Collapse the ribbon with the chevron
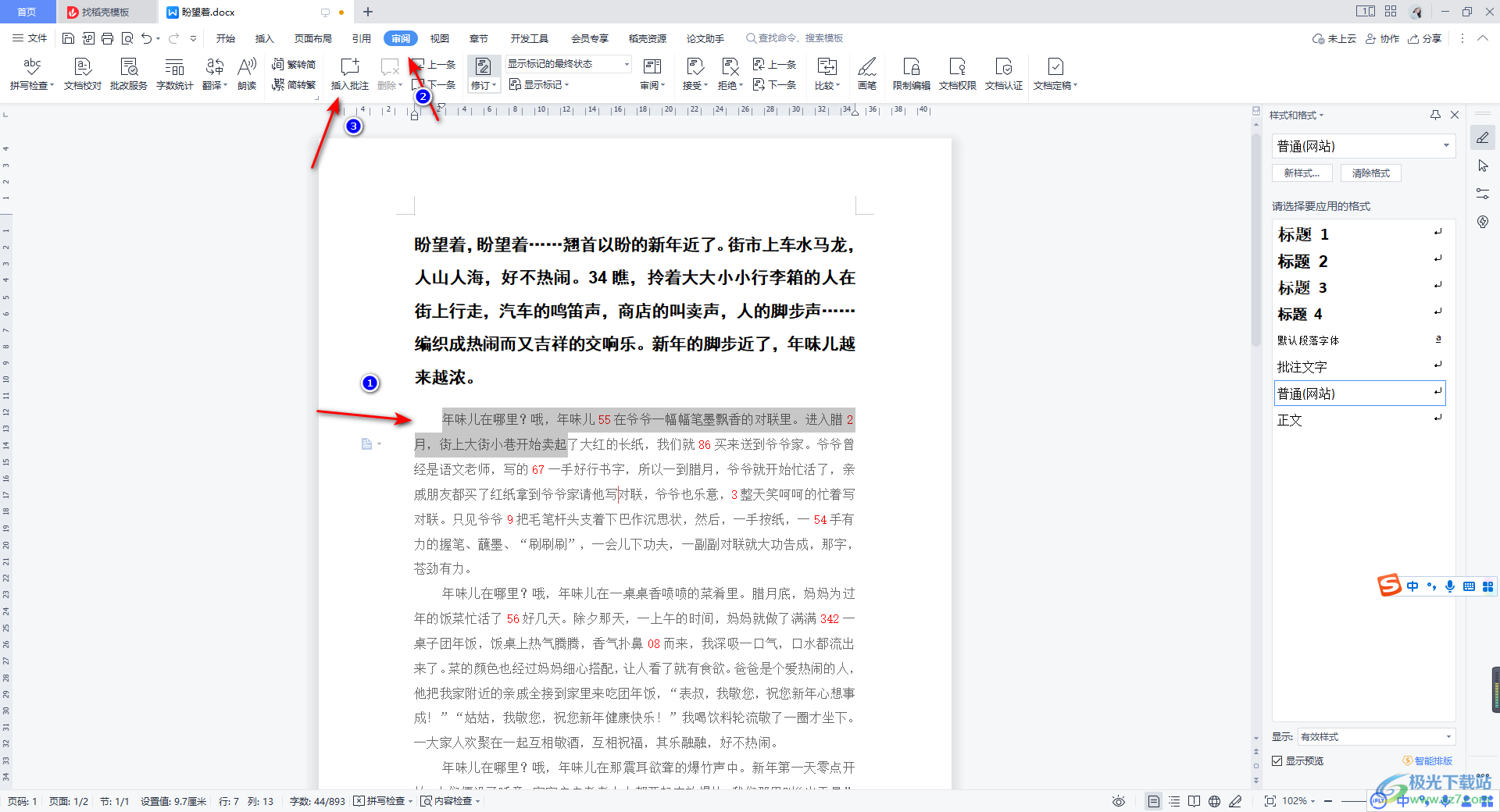 pos(1483,38)
